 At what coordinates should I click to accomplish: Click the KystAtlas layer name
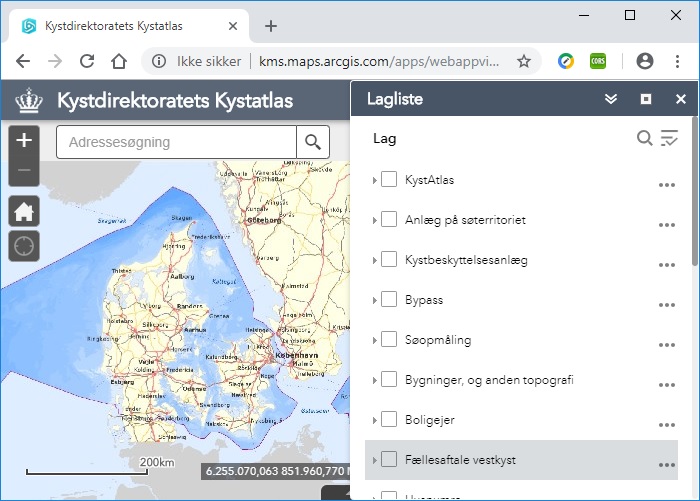point(429,180)
